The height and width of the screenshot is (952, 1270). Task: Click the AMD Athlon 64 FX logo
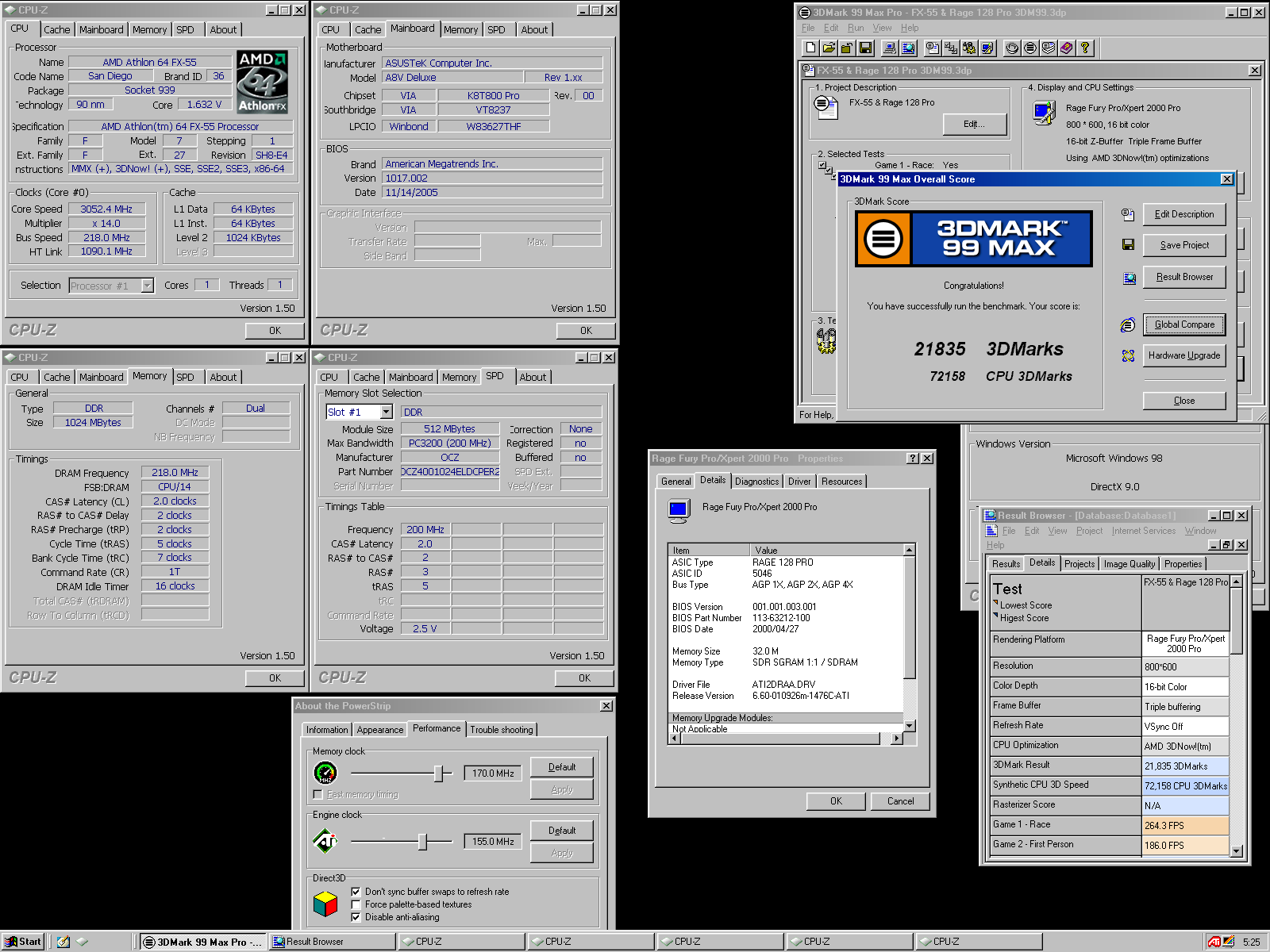point(263,83)
